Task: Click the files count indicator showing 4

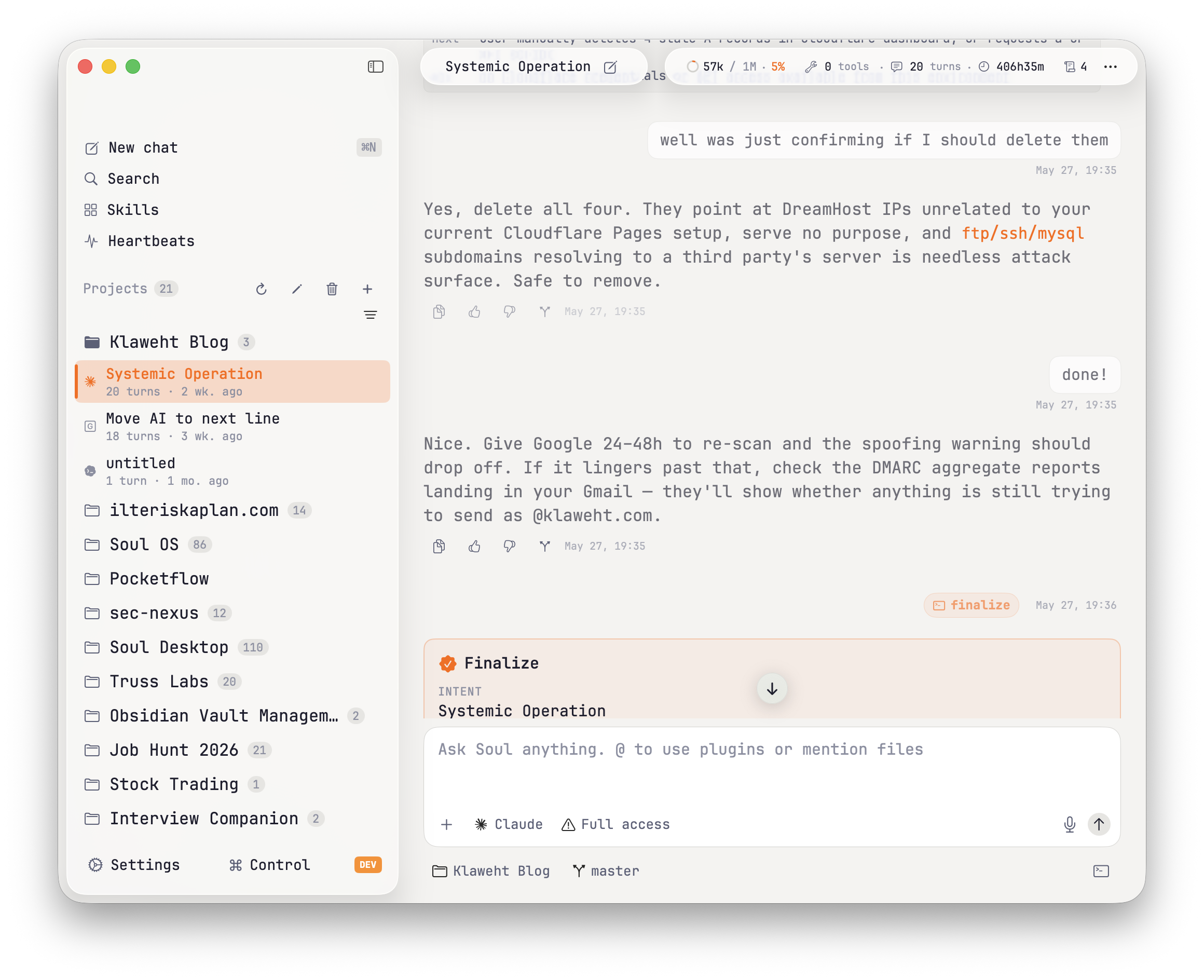Action: click(x=1075, y=66)
